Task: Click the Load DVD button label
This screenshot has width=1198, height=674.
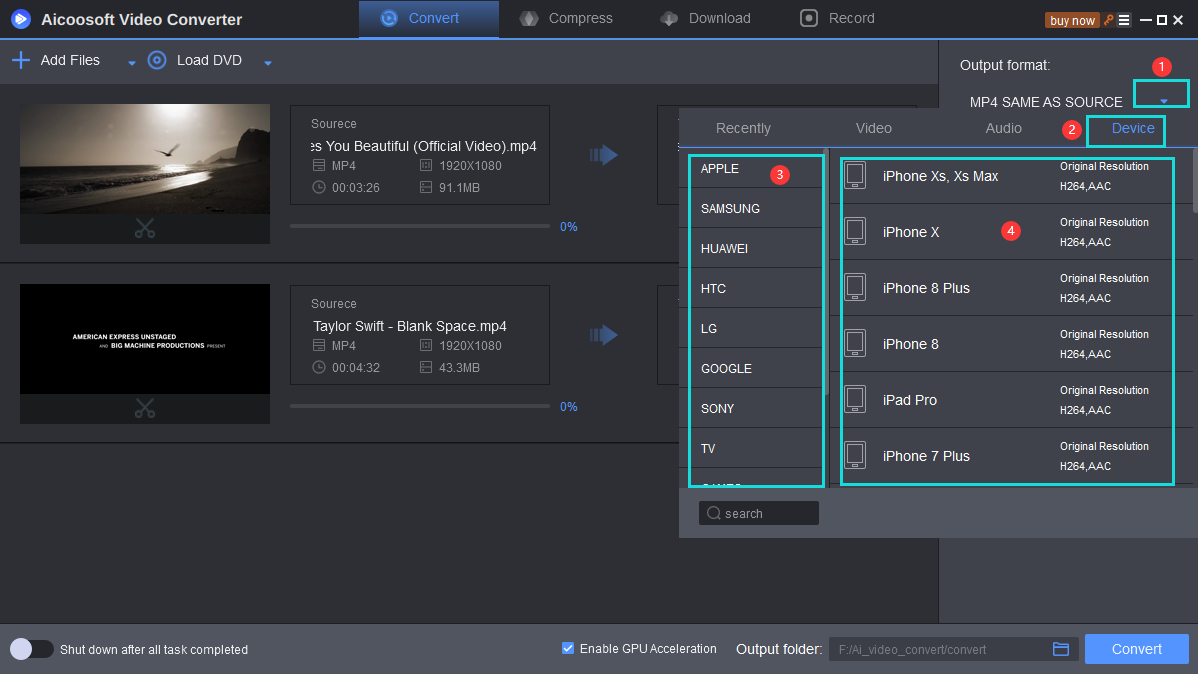Action: 209,60
